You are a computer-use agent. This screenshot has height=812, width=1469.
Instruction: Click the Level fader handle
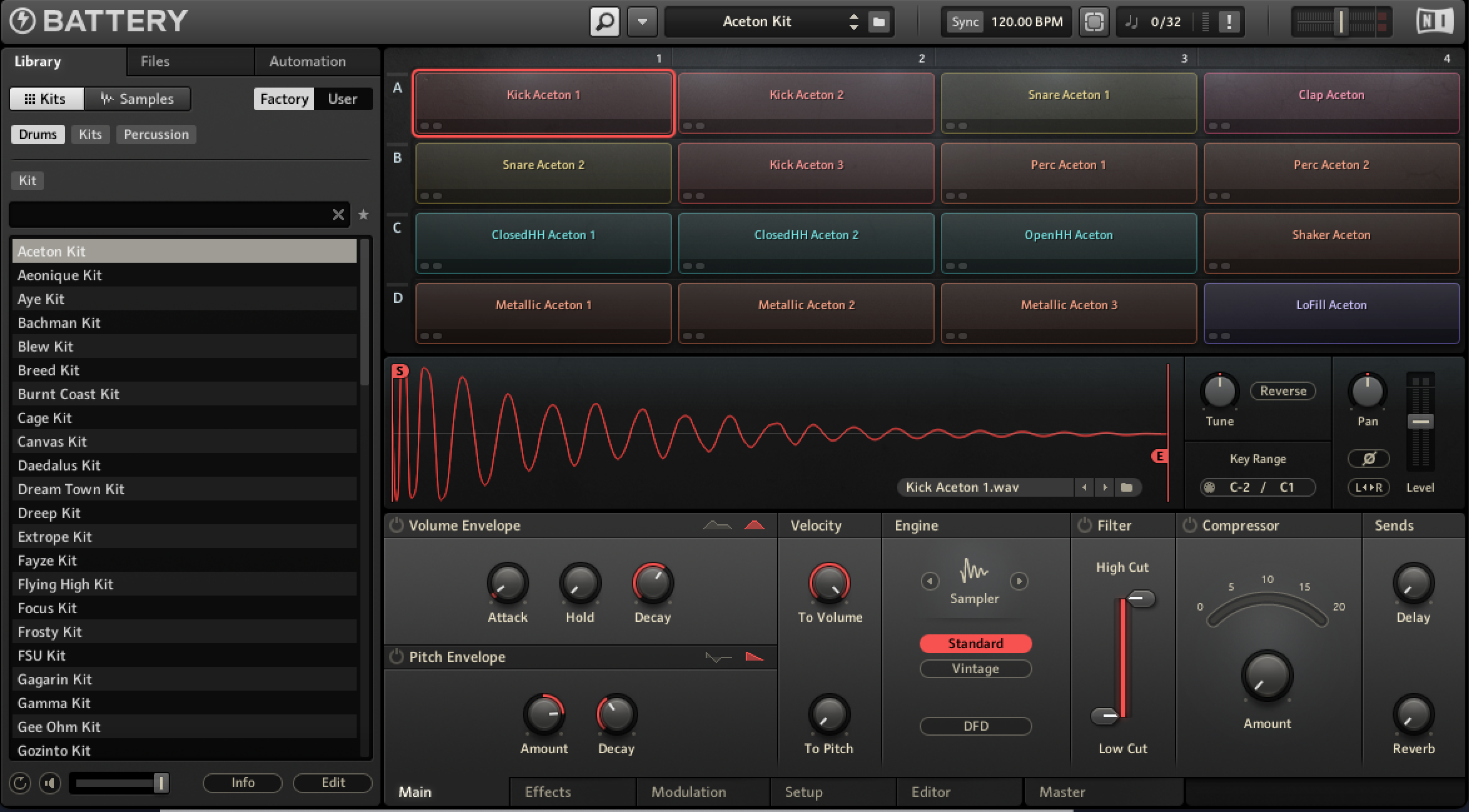[x=1420, y=422]
